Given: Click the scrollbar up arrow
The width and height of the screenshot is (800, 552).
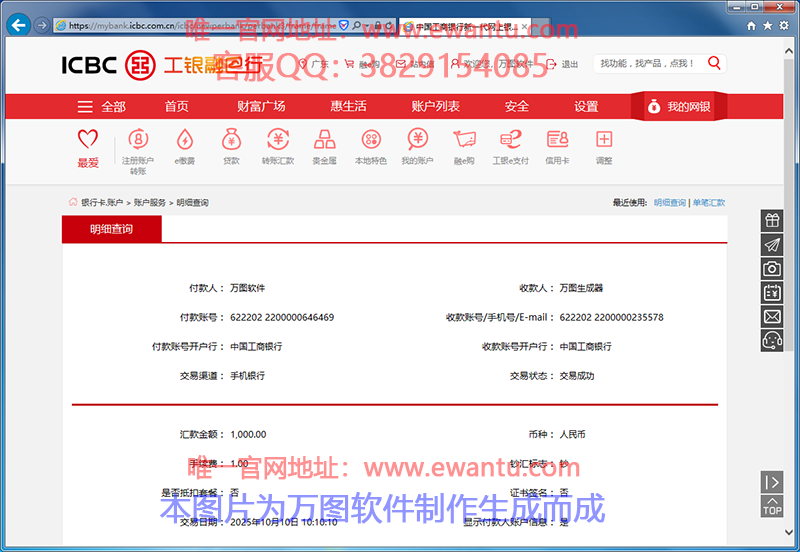Looking at the screenshot, I should coord(789,51).
